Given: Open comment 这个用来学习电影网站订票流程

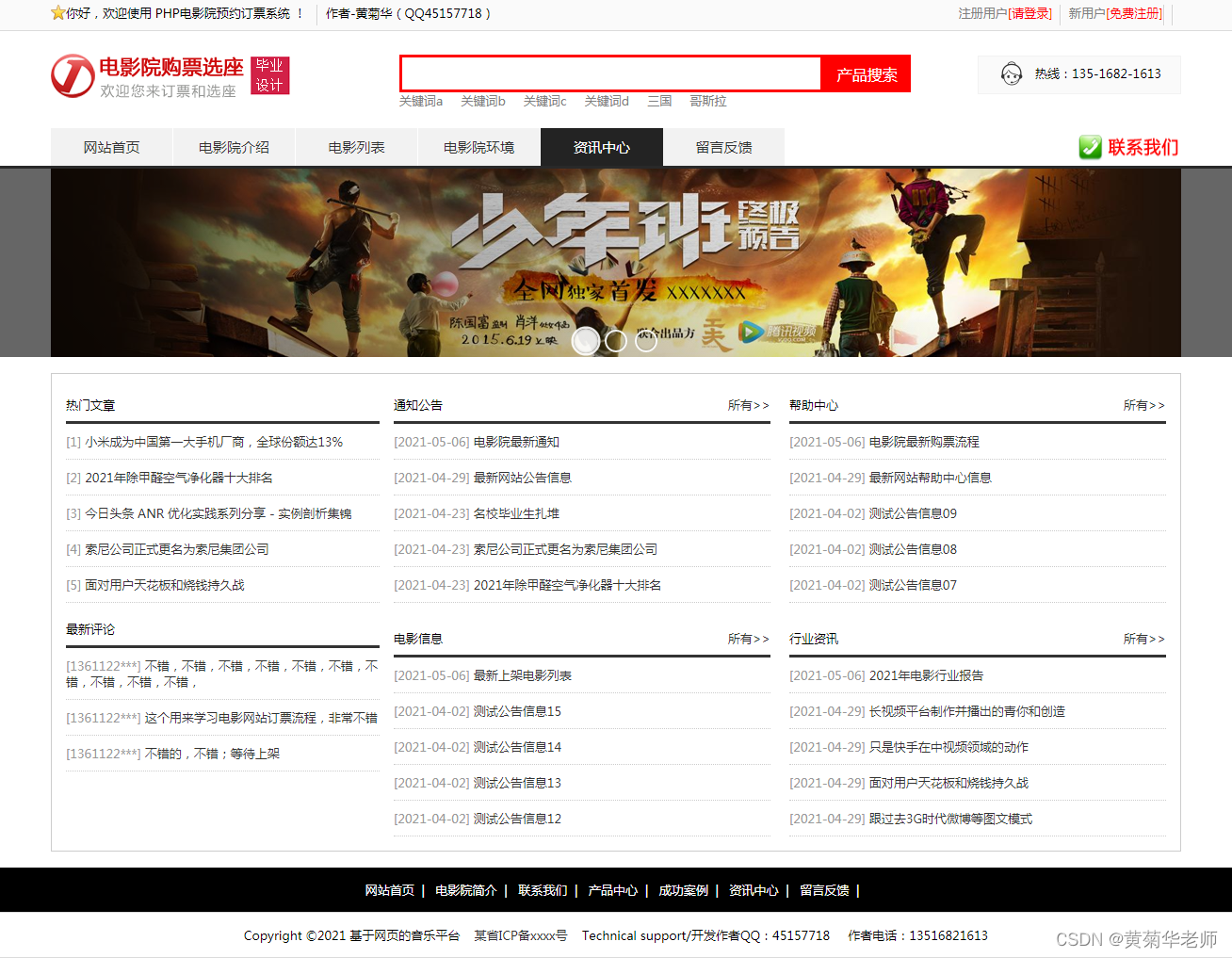Looking at the screenshot, I should 261,718.
